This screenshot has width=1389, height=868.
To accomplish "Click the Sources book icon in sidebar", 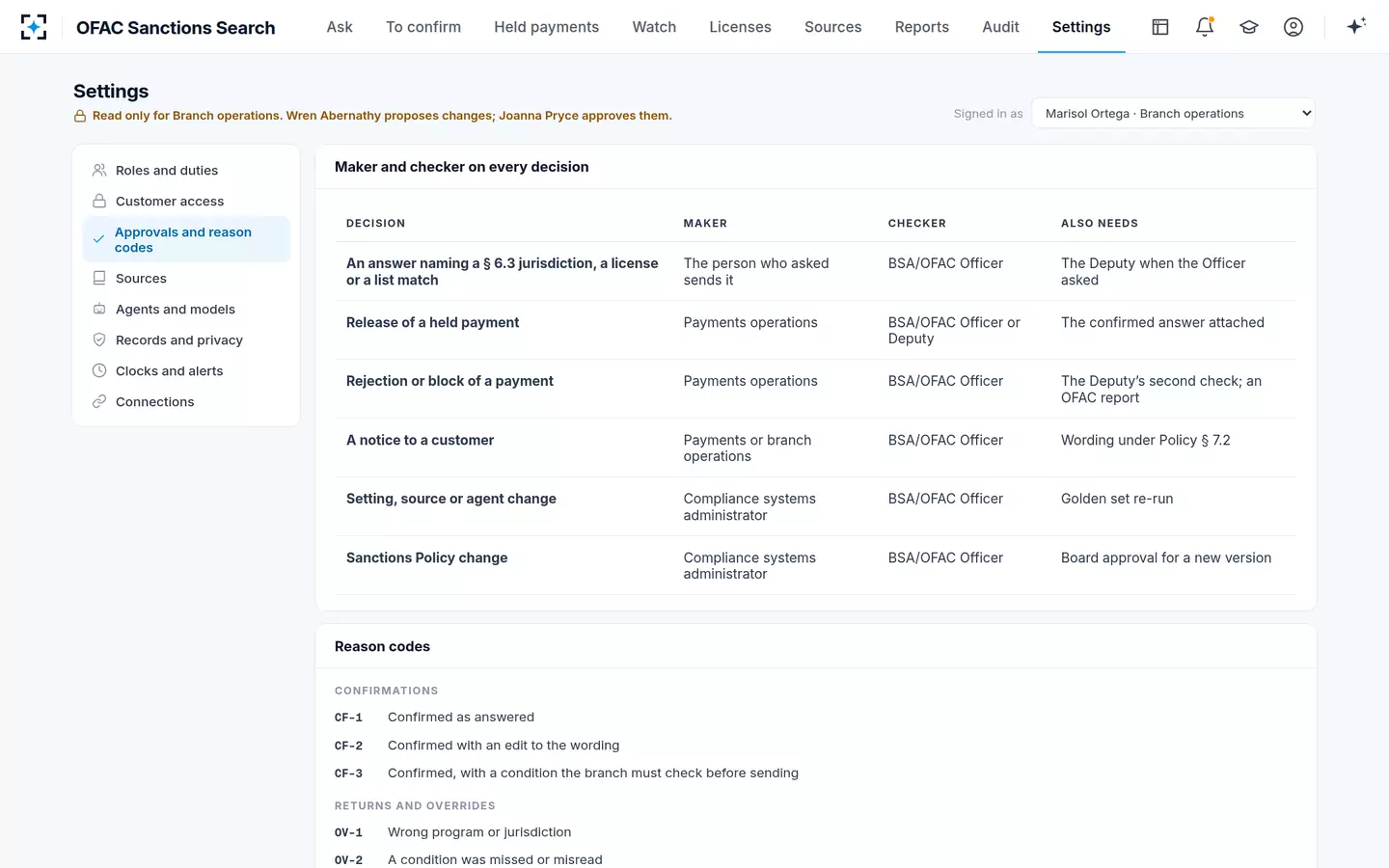I will coord(99,278).
